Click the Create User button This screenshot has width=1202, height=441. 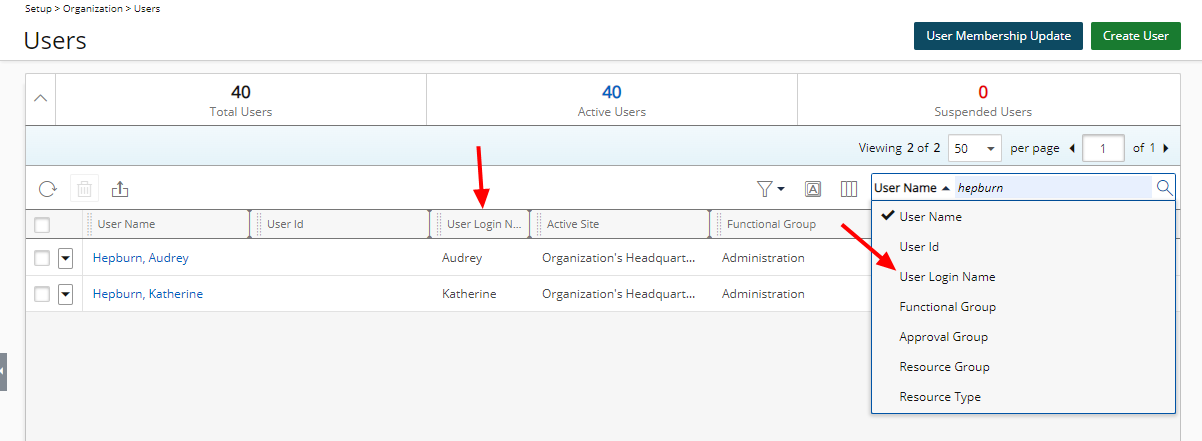[x=1135, y=36]
